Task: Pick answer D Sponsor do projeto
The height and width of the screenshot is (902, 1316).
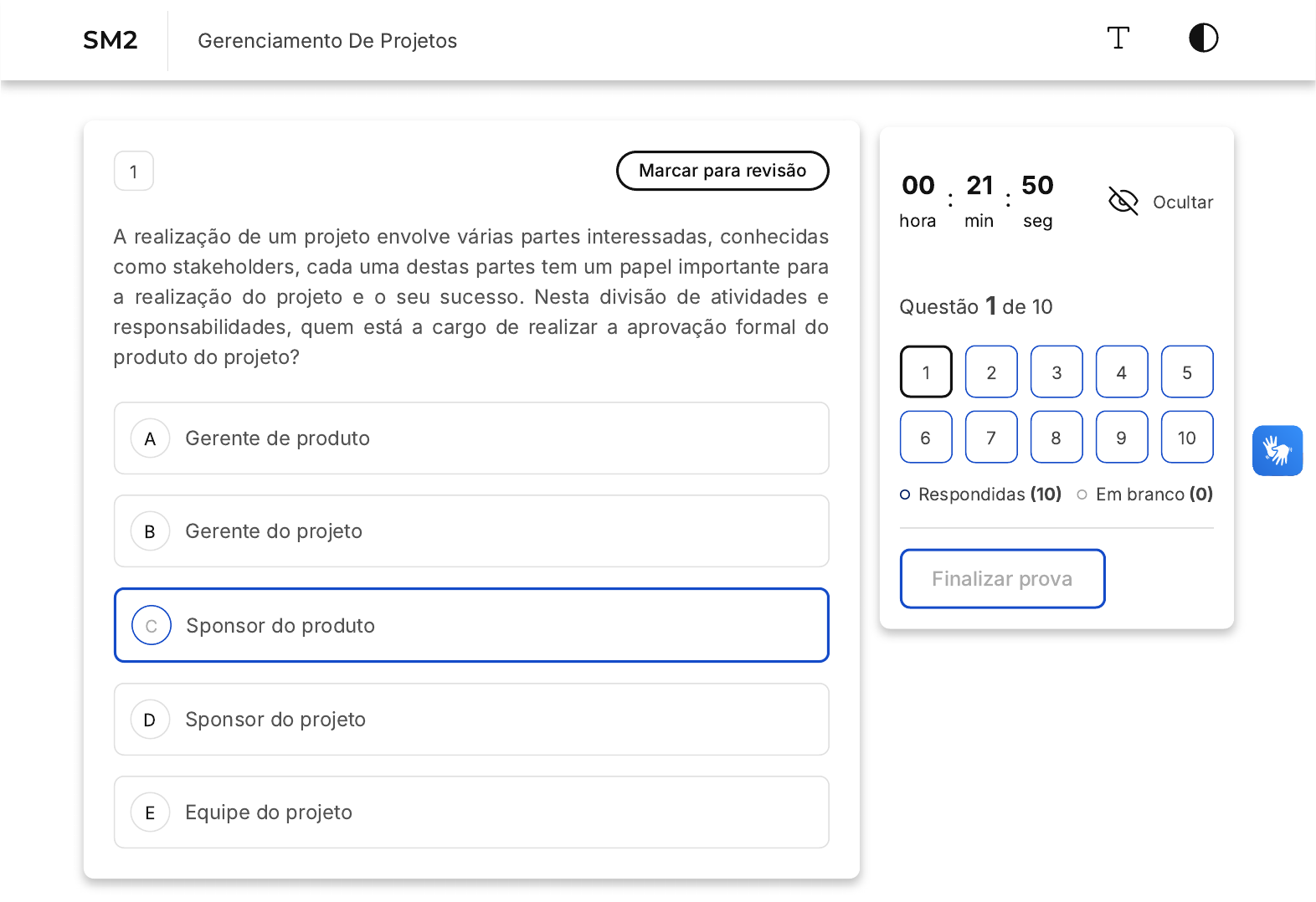Action: tap(470, 720)
